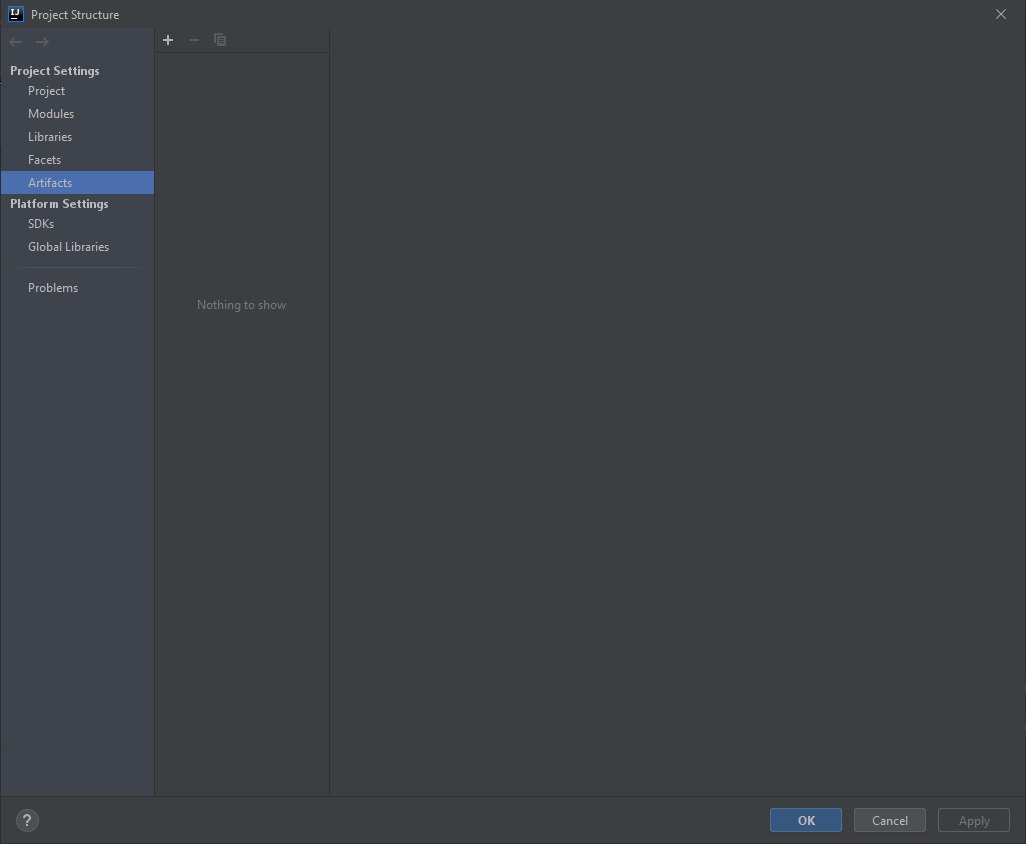Open help with the question mark button
The width and height of the screenshot is (1026, 844).
coord(27,820)
